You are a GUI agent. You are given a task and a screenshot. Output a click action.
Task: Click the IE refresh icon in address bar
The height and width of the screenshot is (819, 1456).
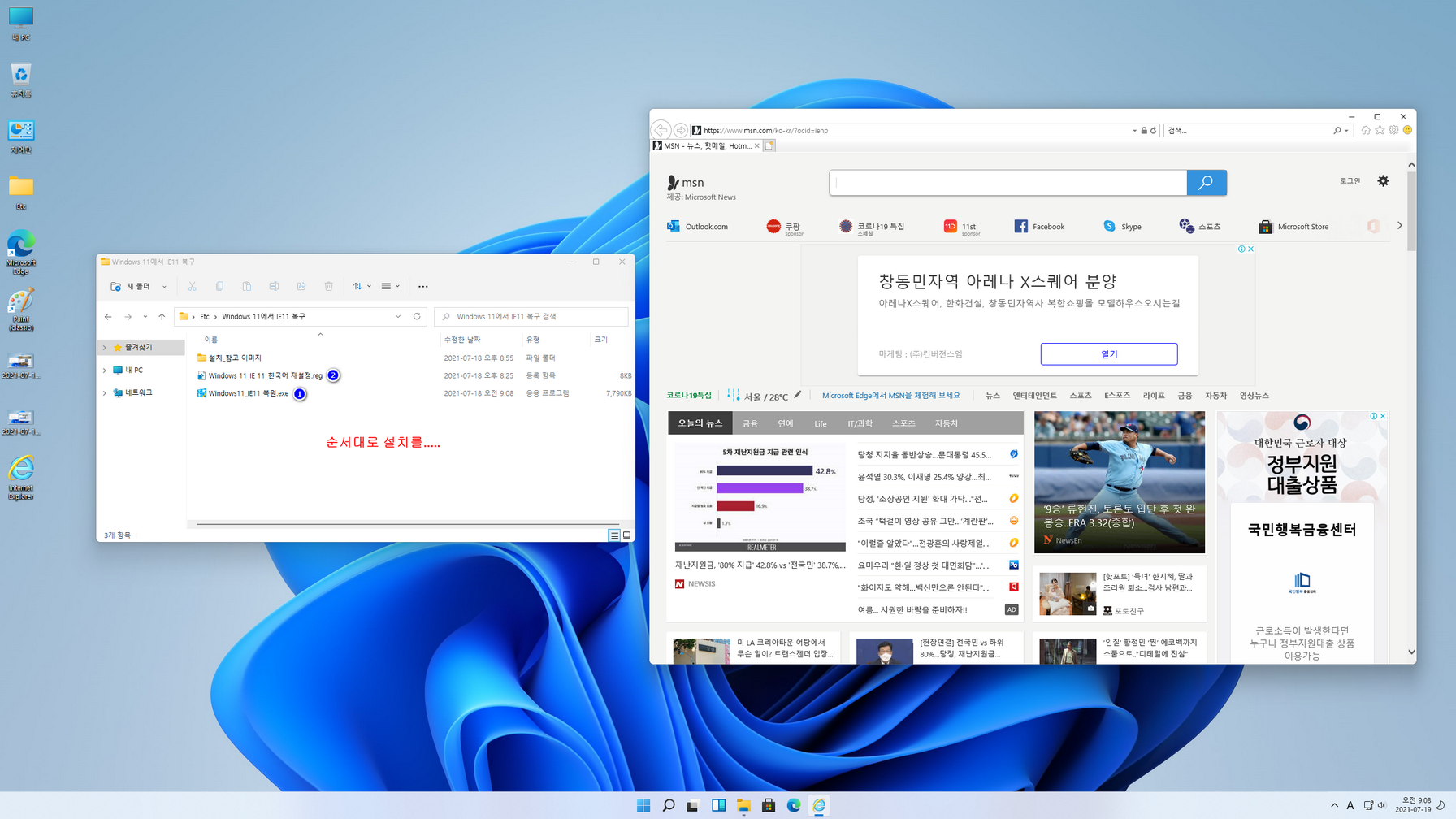1153,130
